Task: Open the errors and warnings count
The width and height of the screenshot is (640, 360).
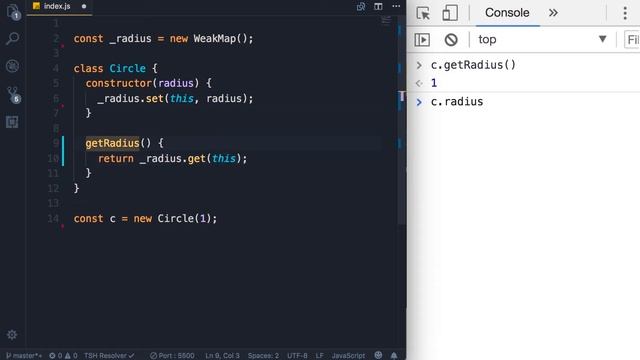Action: tap(63, 356)
